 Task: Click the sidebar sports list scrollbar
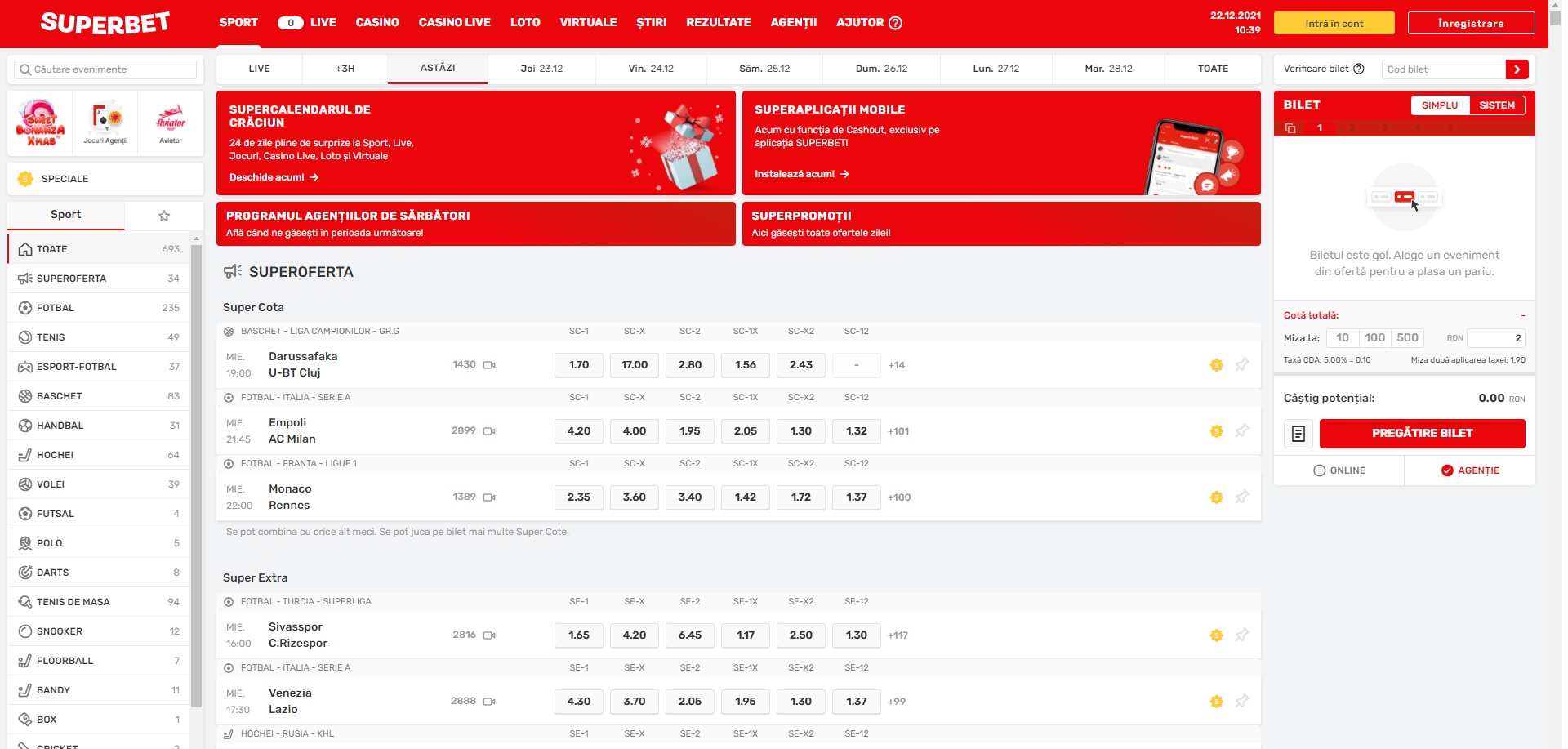tap(196, 475)
